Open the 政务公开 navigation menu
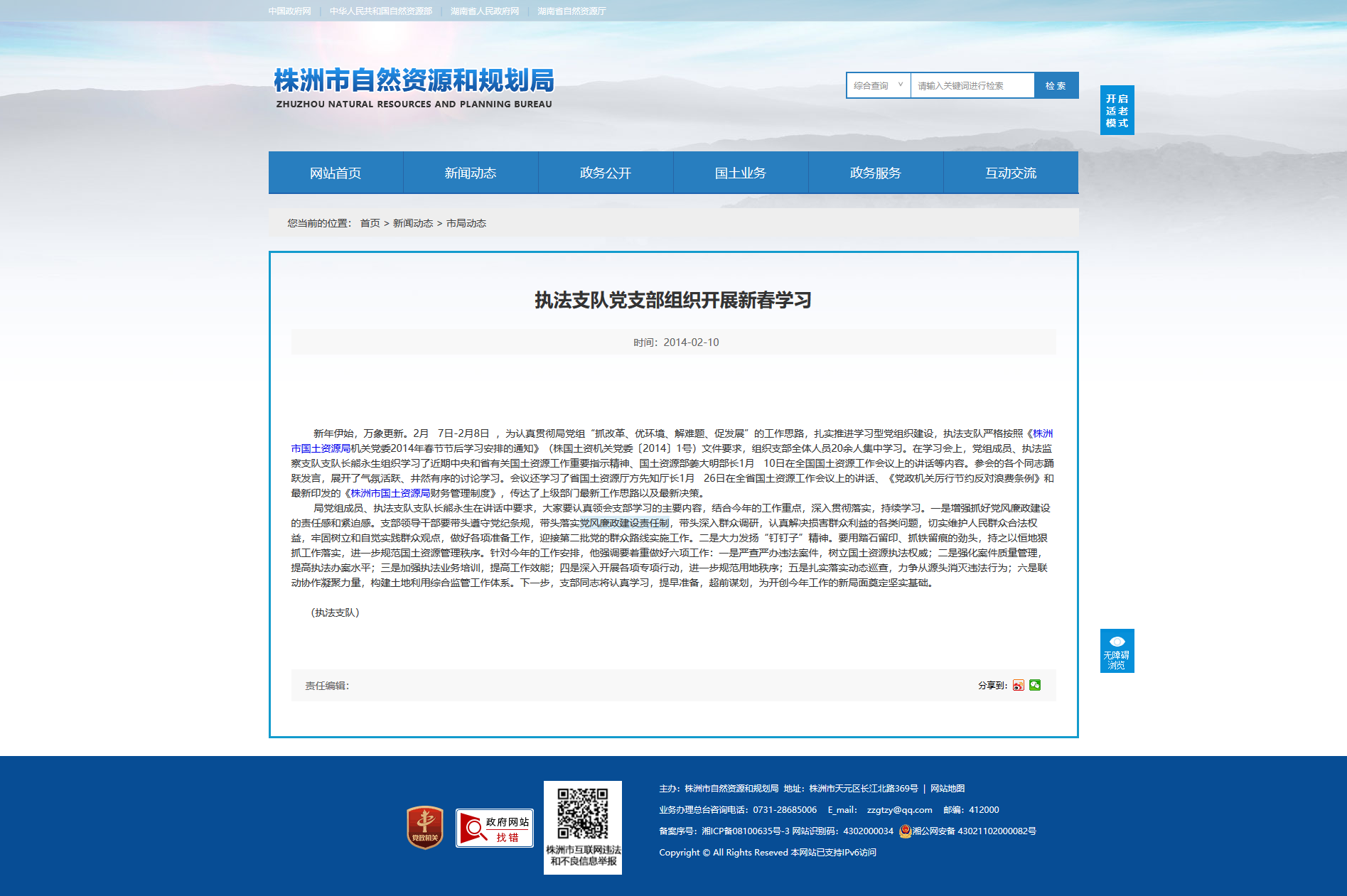The width and height of the screenshot is (1347, 896). pyautogui.click(x=606, y=173)
